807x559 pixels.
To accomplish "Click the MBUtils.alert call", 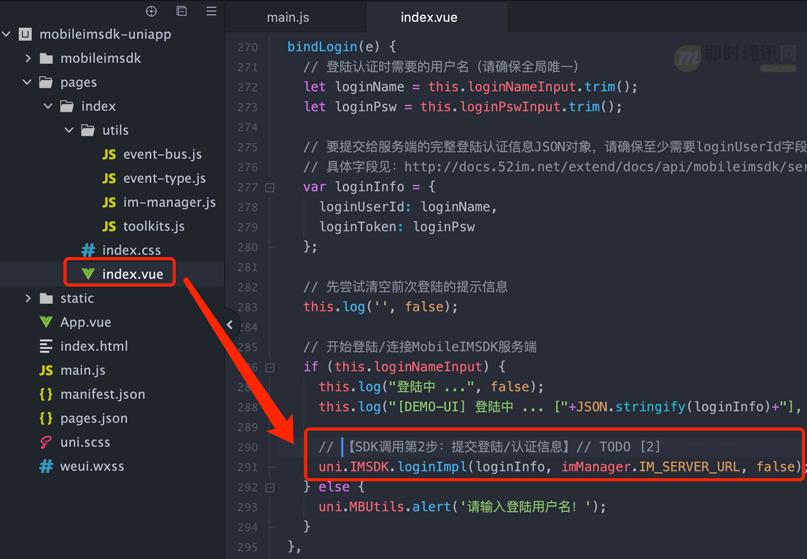I will point(400,507).
